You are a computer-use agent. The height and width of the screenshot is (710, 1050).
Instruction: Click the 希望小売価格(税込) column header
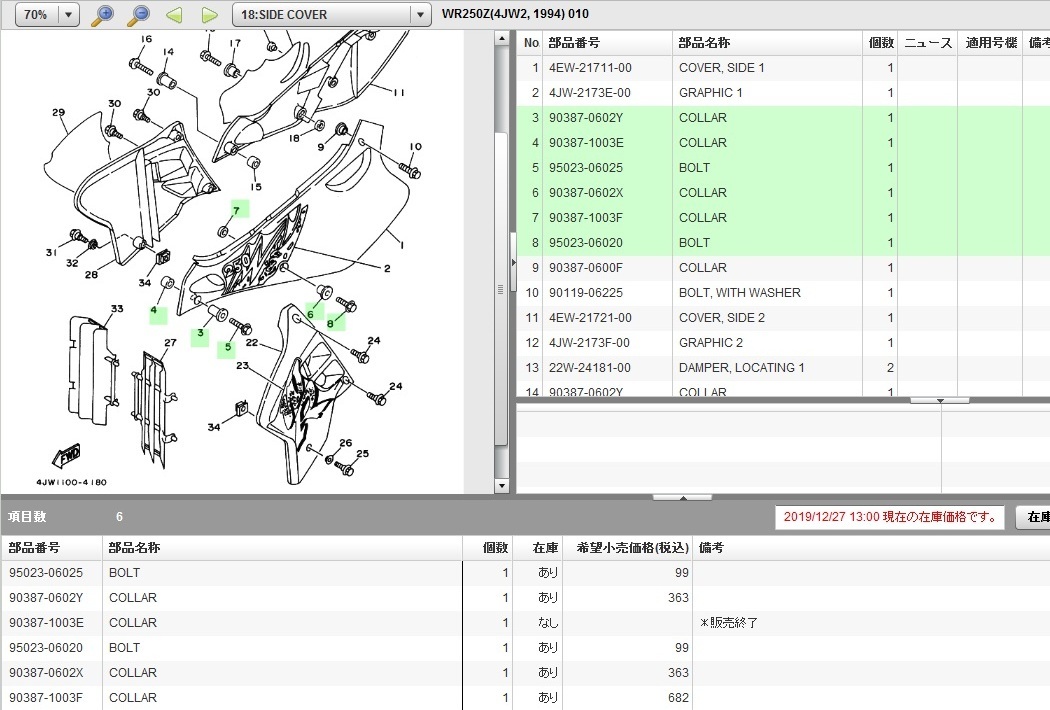pyautogui.click(x=633, y=548)
